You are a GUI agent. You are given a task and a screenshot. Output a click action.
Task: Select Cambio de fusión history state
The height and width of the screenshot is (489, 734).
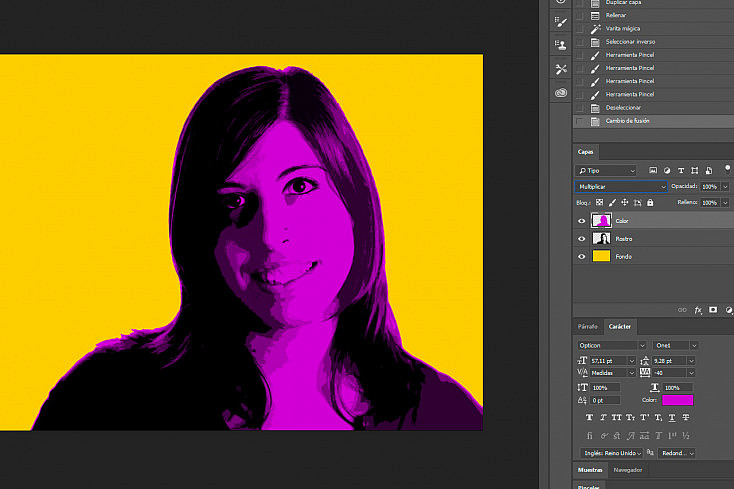coord(653,121)
